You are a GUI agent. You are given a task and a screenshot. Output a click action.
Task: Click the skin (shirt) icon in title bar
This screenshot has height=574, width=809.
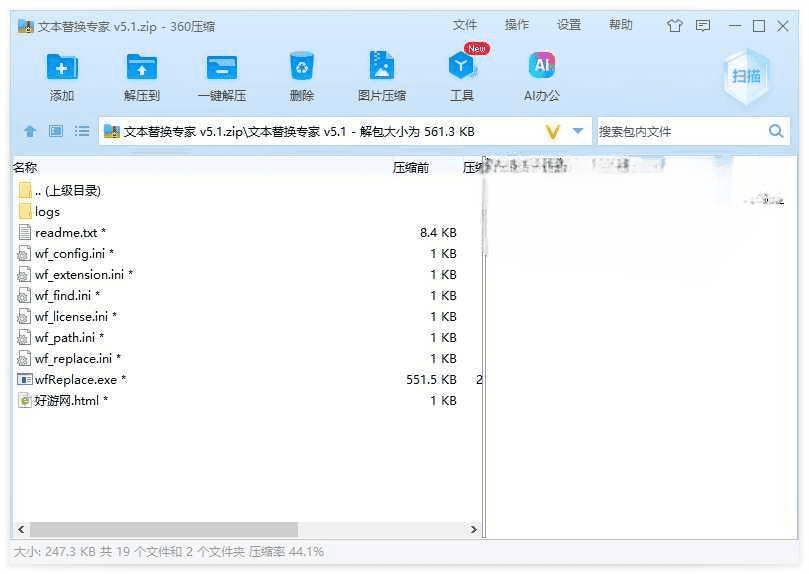[674, 26]
